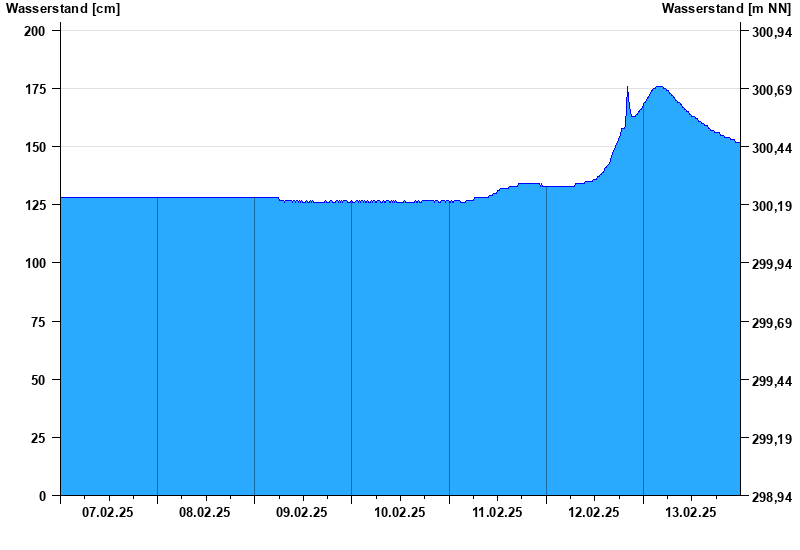Image resolution: width=800 pixels, height=550 pixels.
Task: Select the 125 value on left axis
Action: [x=35, y=205]
